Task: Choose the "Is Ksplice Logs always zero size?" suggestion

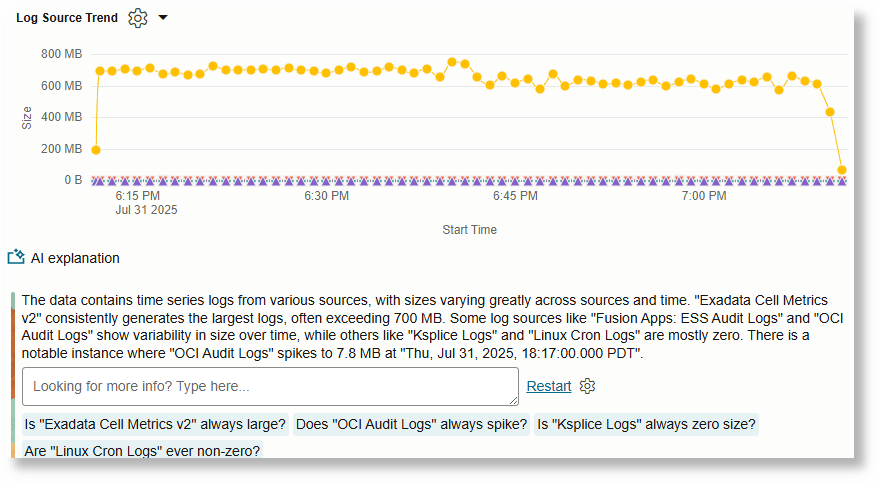Action: pyautogui.click(x=646, y=424)
